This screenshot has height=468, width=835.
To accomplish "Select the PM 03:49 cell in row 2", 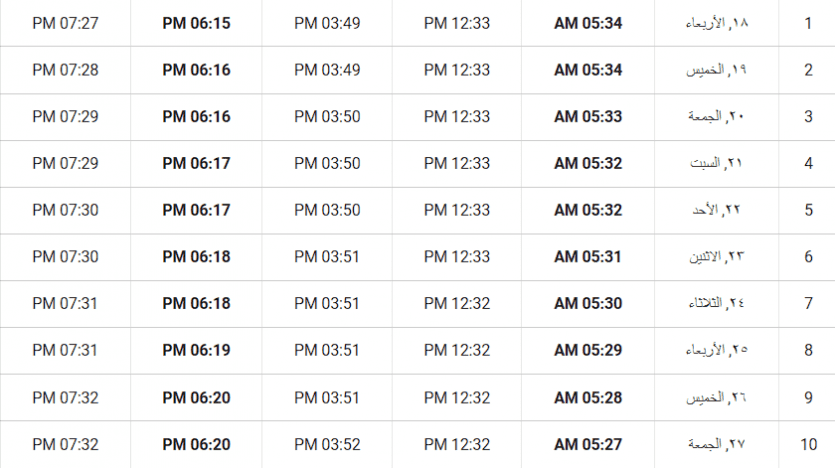I will [x=327, y=70].
